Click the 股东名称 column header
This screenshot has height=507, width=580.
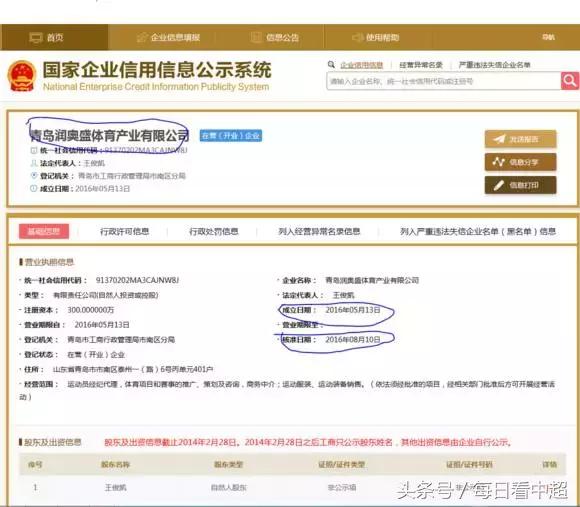click(x=115, y=464)
